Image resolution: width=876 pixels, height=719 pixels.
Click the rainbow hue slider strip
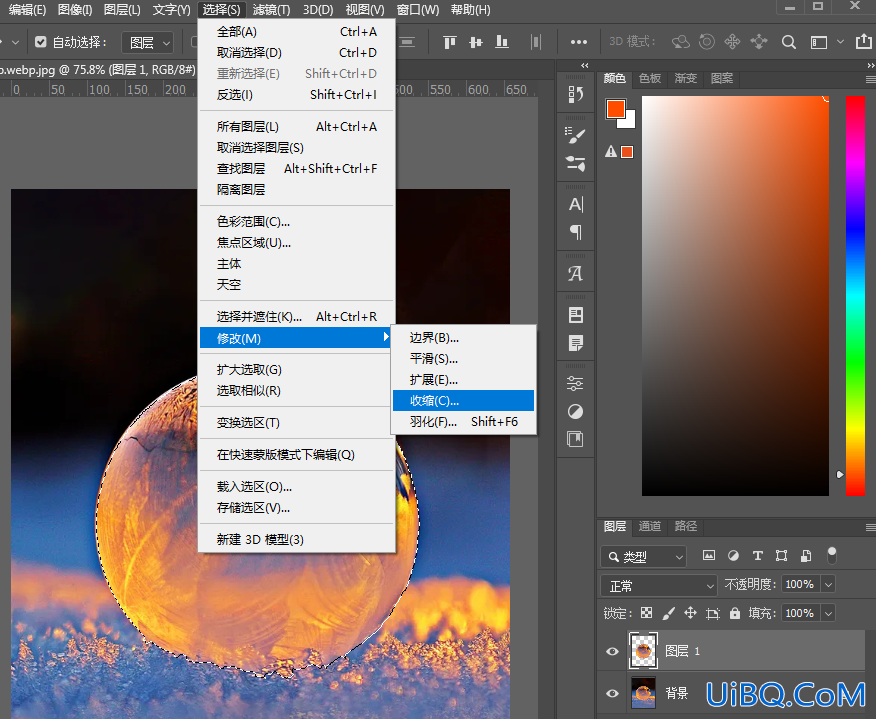click(855, 296)
